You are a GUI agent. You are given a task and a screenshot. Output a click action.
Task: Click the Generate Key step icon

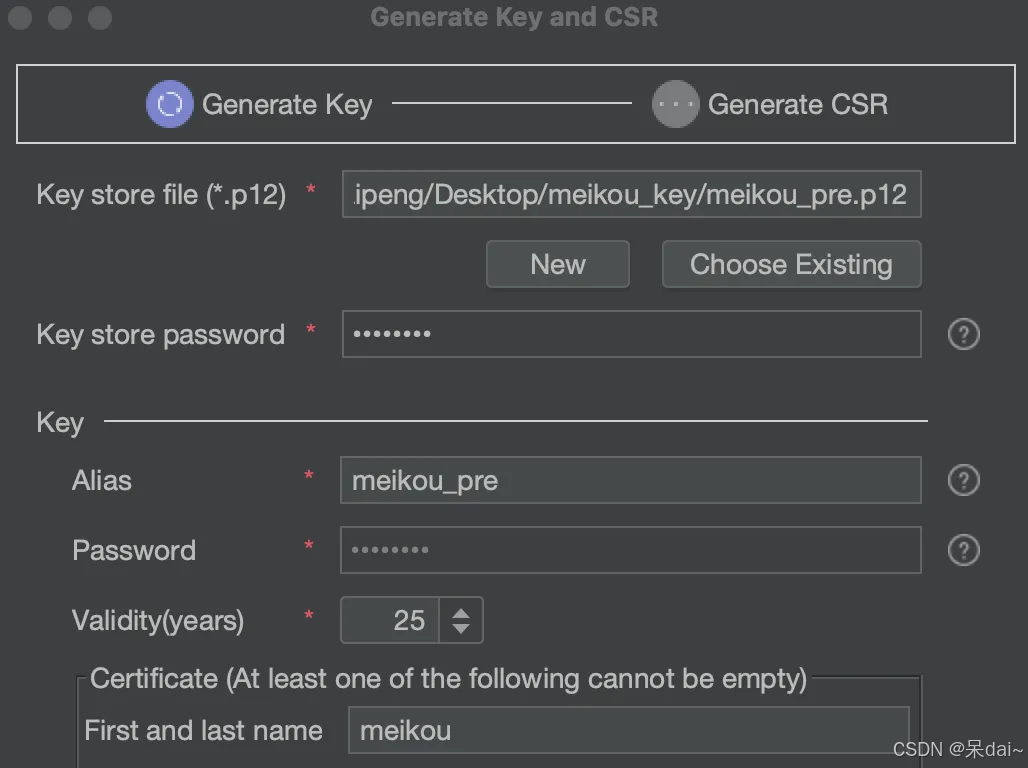click(169, 104)
